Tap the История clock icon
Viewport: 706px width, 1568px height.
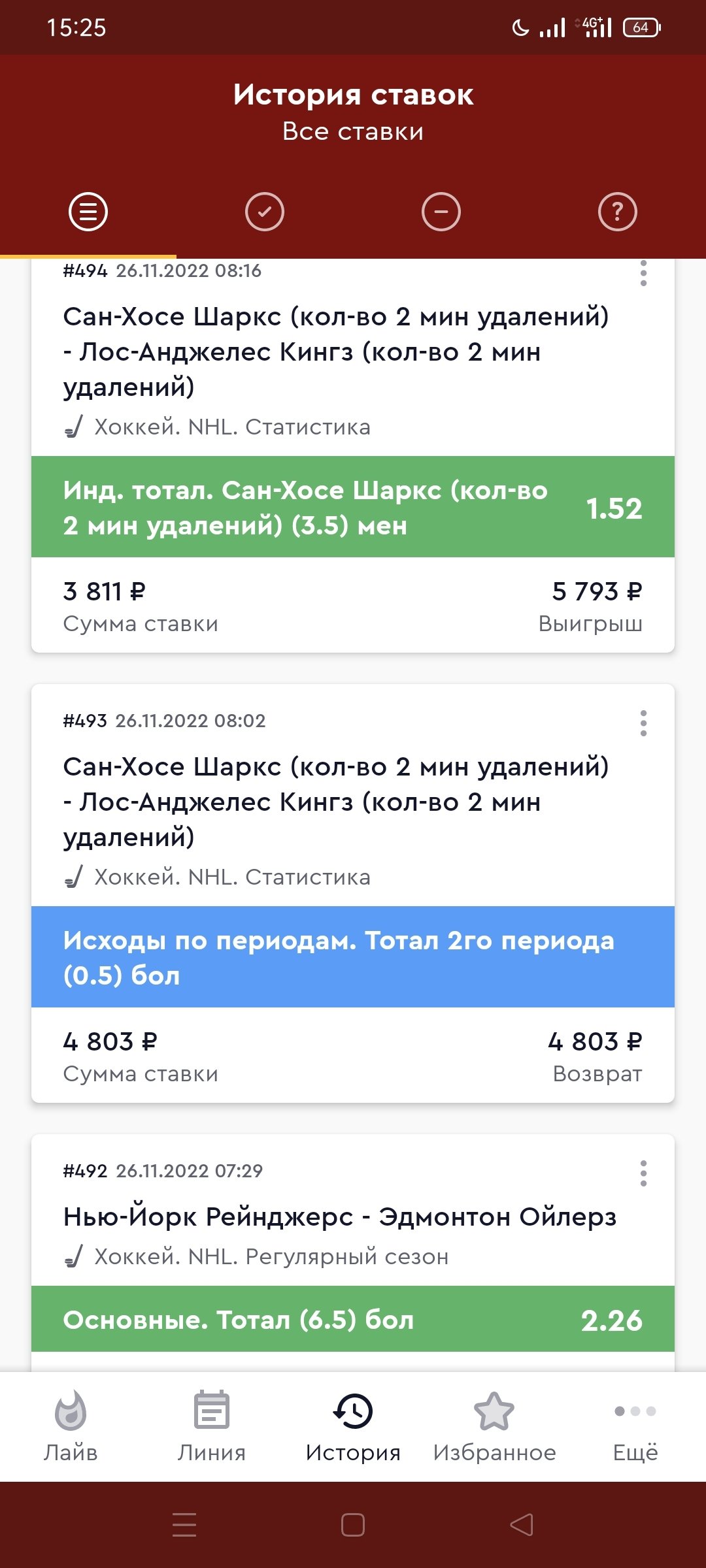pos(353,1411)
